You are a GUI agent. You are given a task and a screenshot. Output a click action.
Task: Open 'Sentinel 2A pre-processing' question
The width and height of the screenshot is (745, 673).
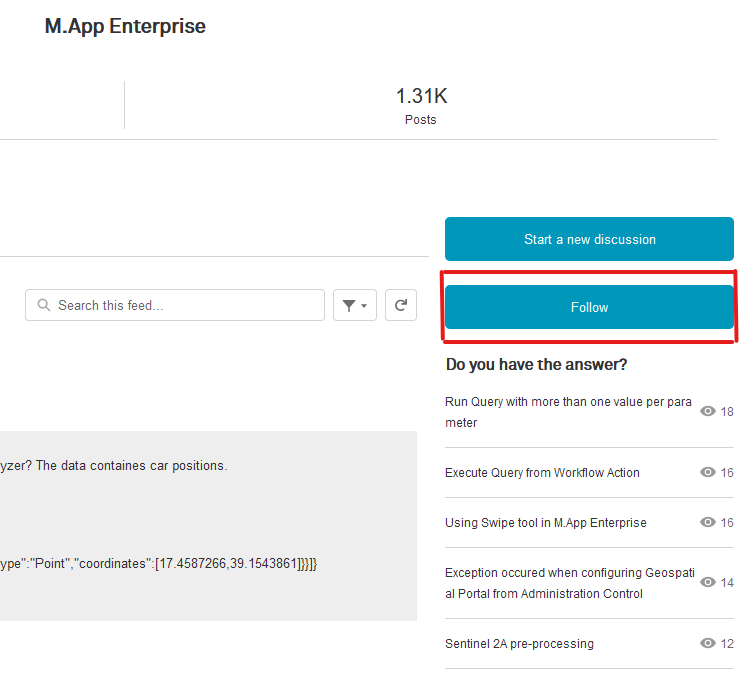pos(519,644)
